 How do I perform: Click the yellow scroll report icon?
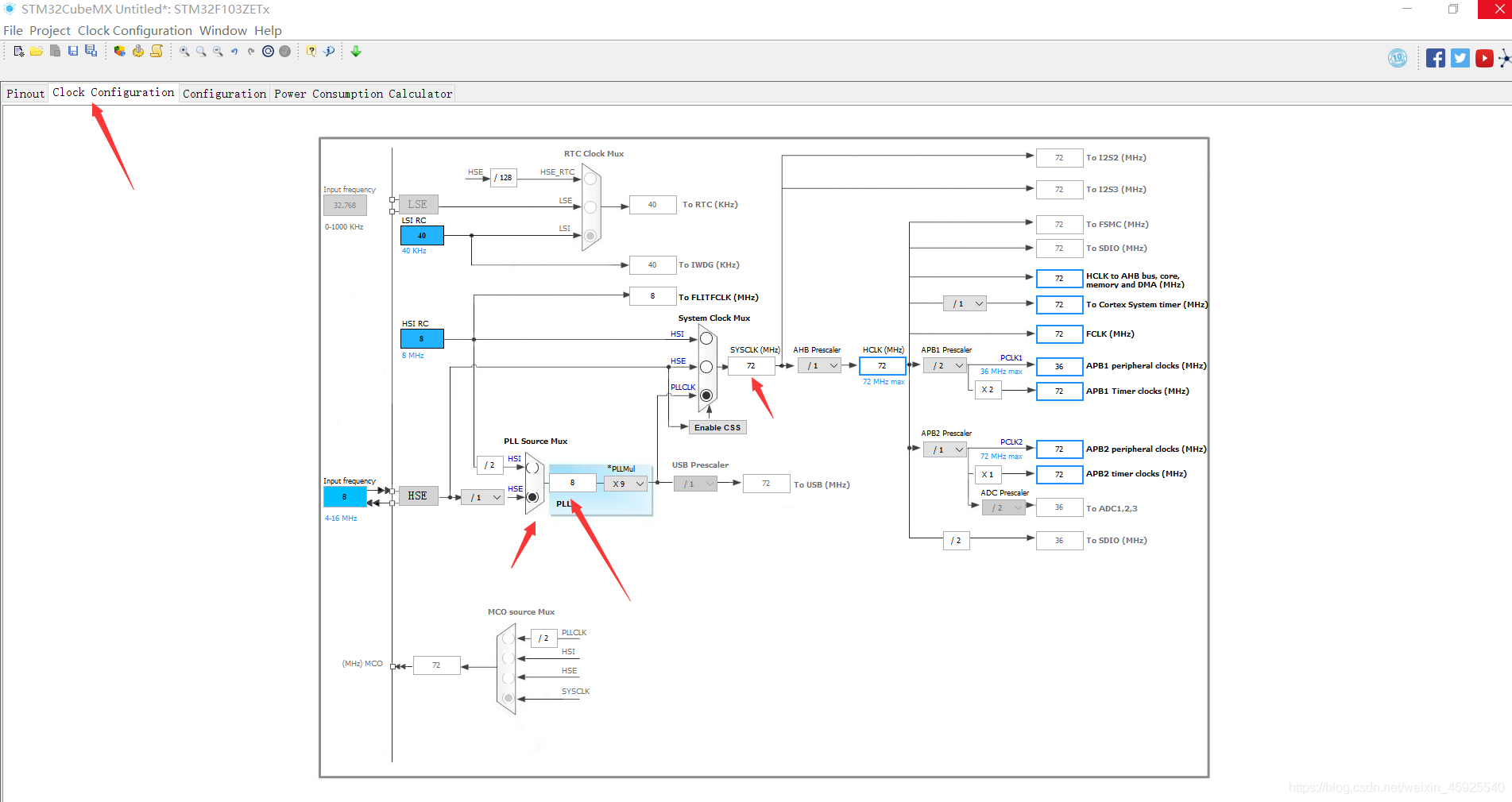pyautogui.click(x=157, y=52)
